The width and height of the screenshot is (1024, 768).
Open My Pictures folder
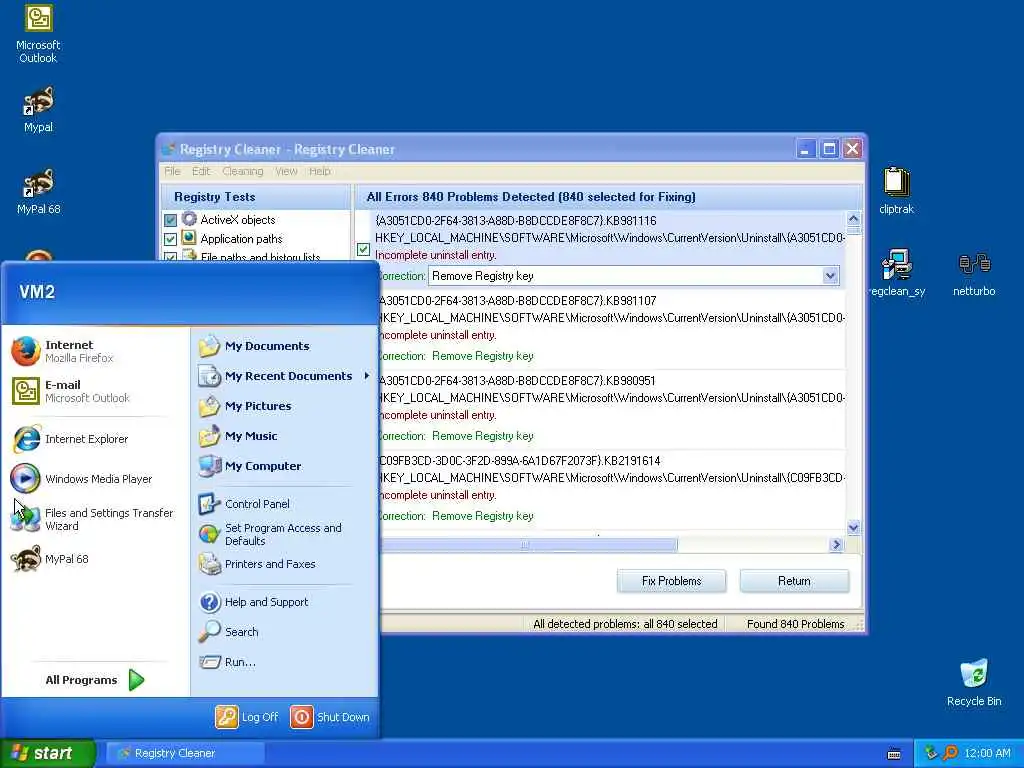284,406
